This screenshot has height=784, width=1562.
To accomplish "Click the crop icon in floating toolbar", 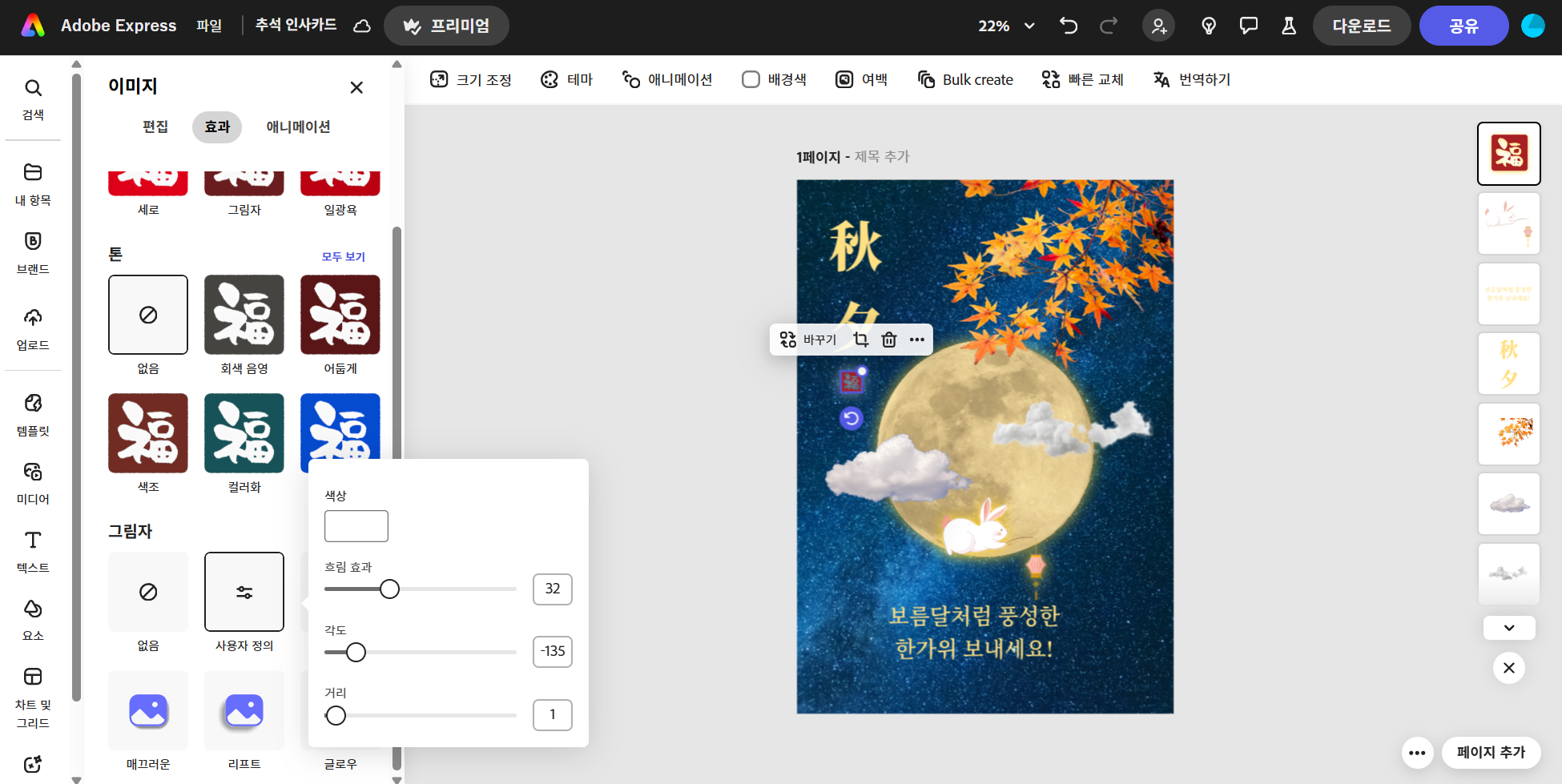I will pos(861,340).
